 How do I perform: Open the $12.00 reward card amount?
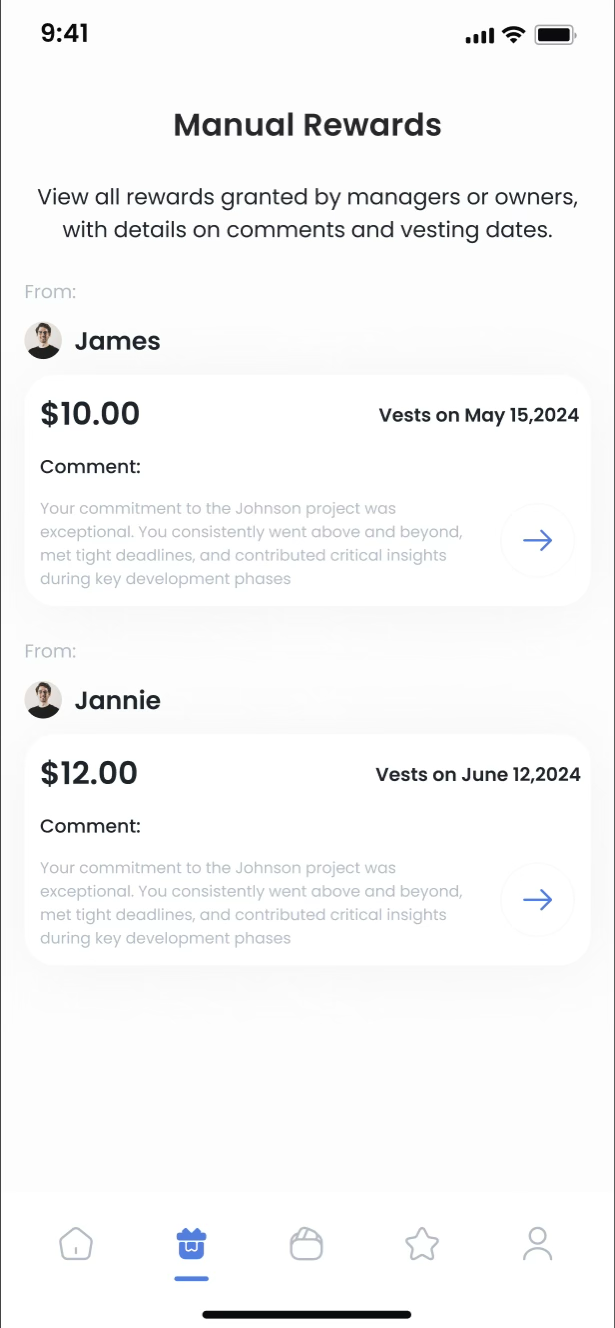(x=89, y=773)
